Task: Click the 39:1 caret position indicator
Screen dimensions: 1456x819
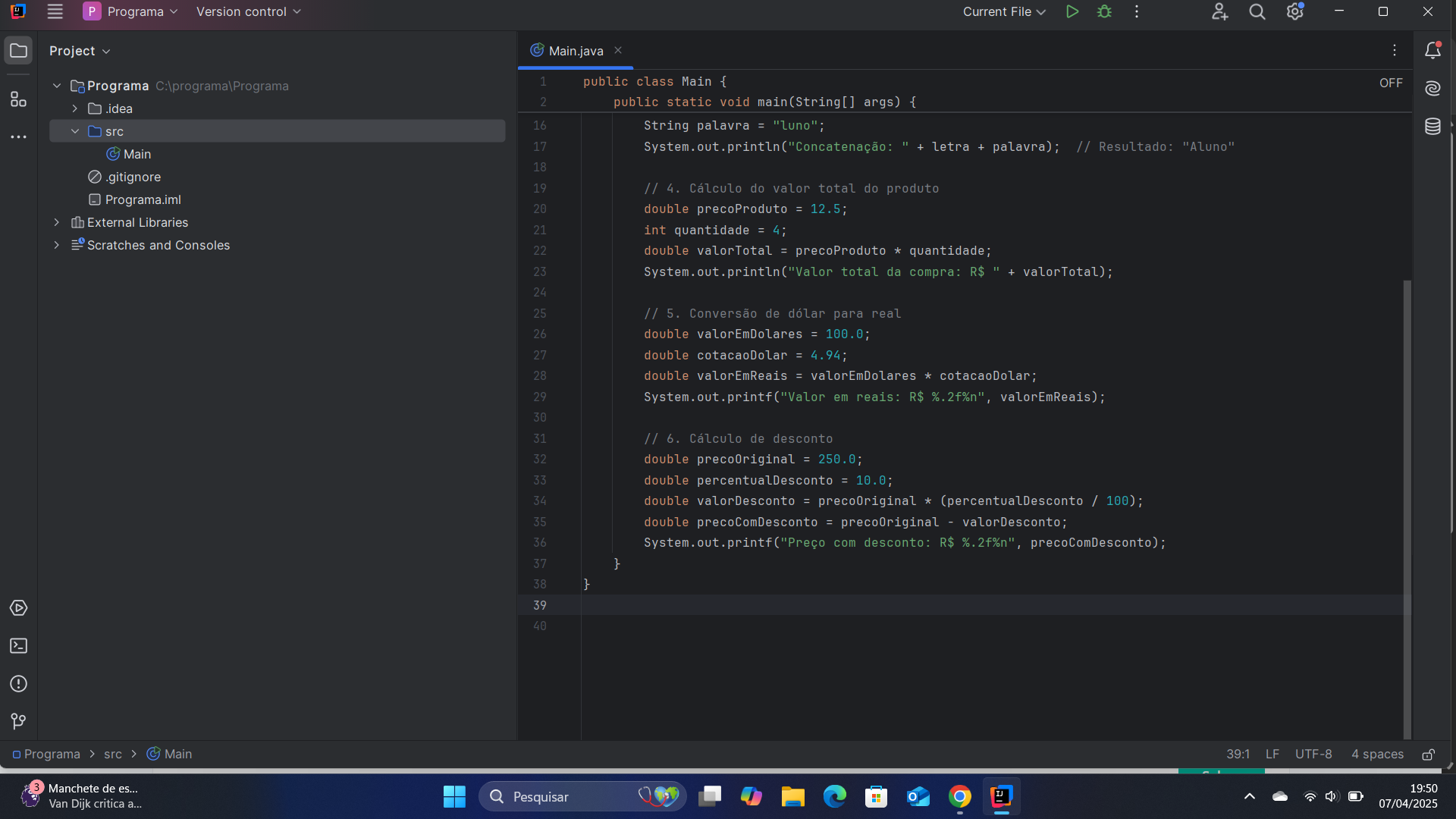Action: [1238, 755]
